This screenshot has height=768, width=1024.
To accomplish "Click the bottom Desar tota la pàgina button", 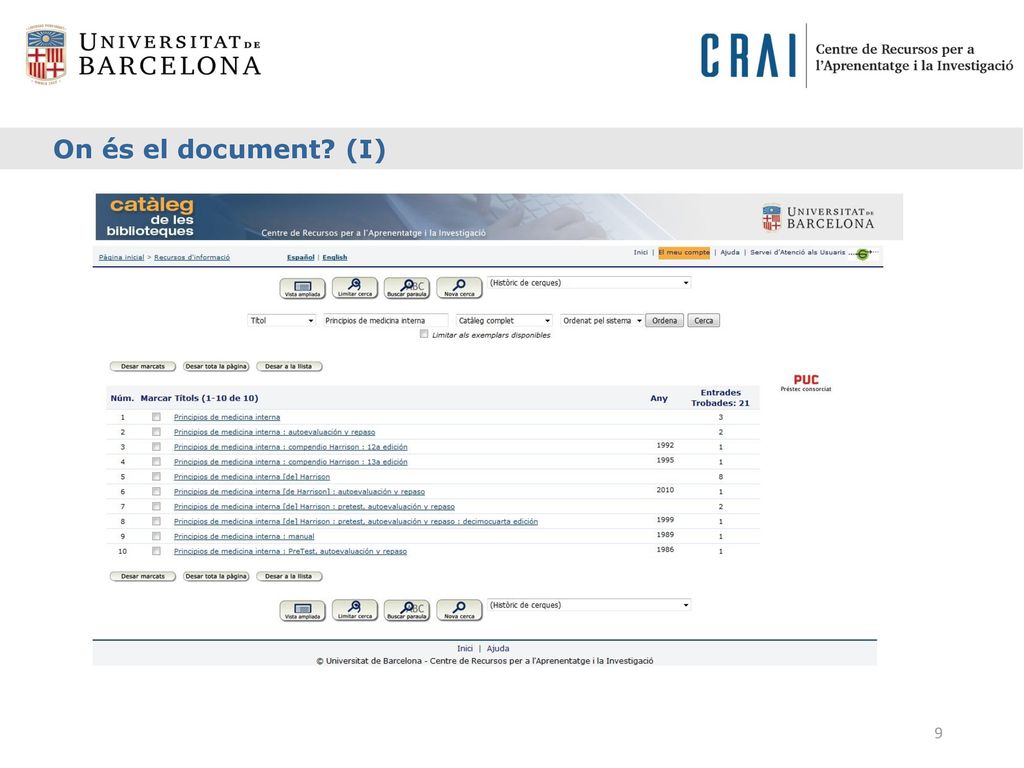I will (x=216, y=576).
